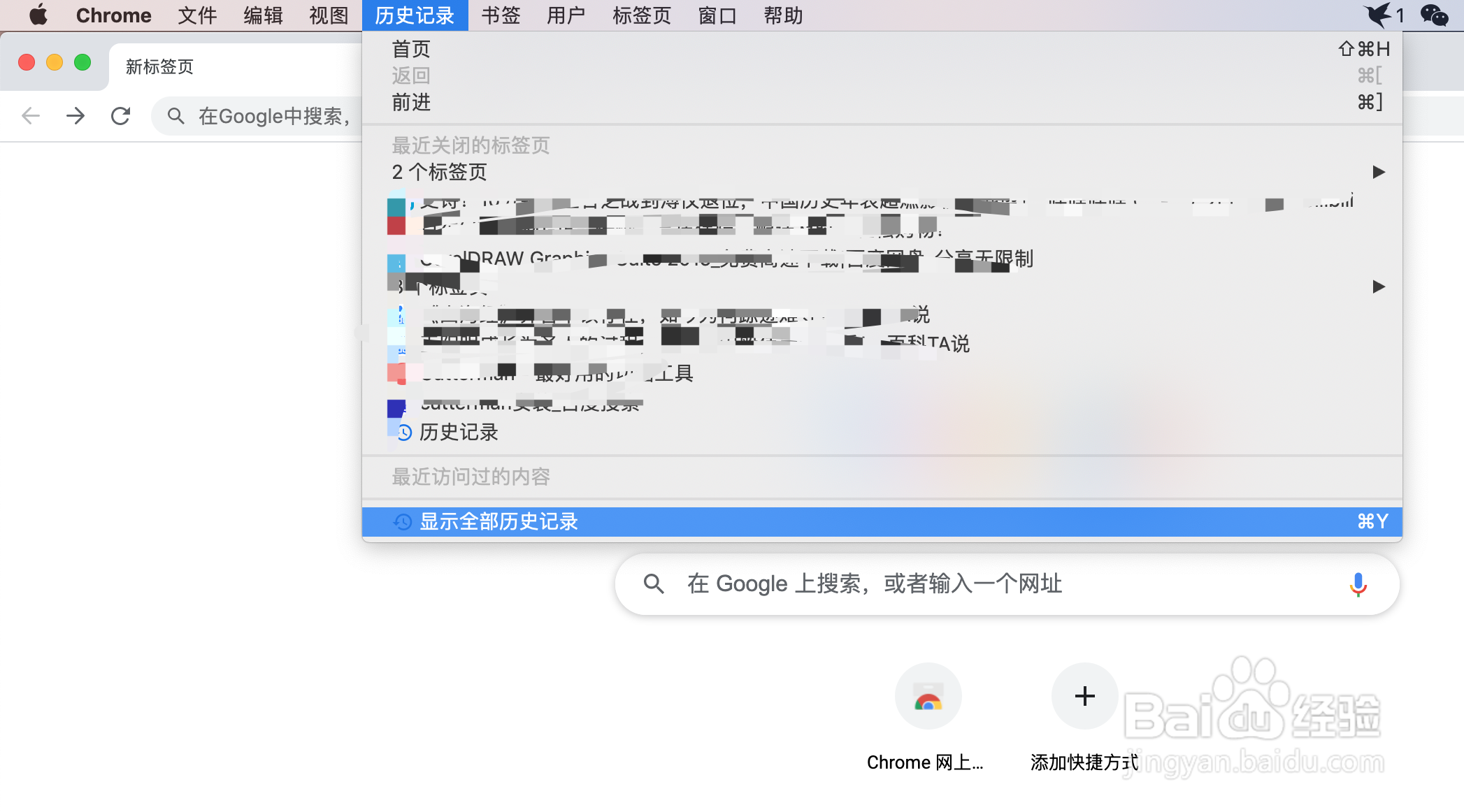Click the Google search box on page

[1007, 584]
